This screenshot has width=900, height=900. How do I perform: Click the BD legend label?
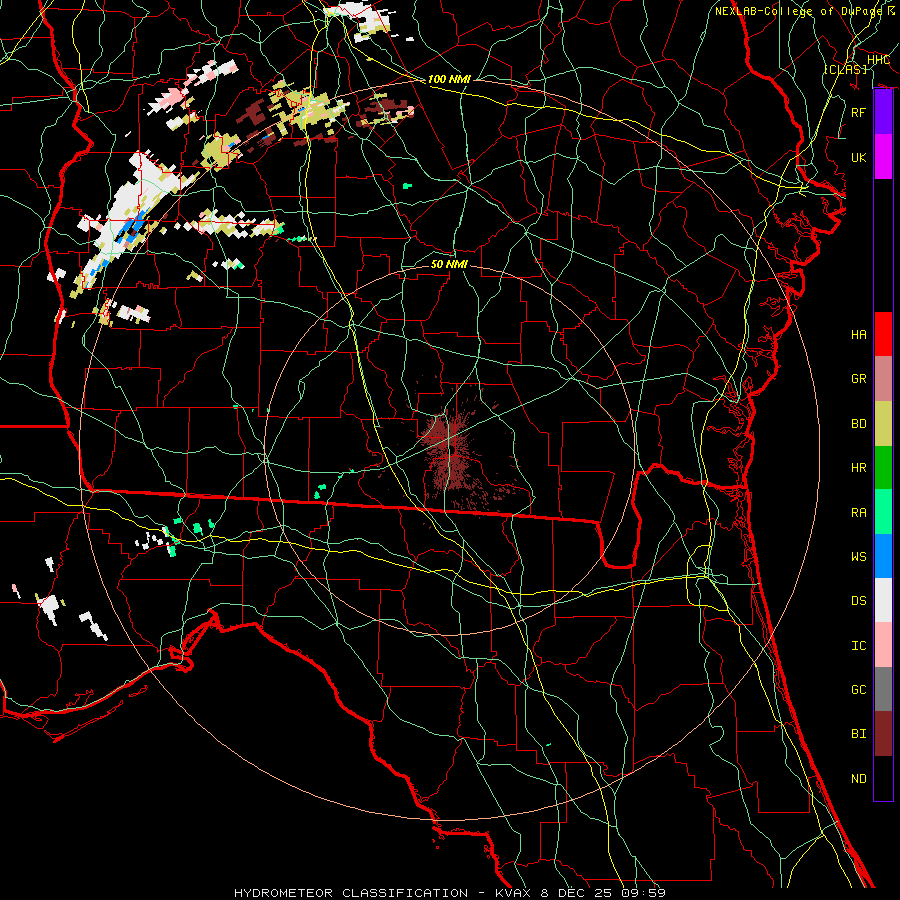point(859,424)
